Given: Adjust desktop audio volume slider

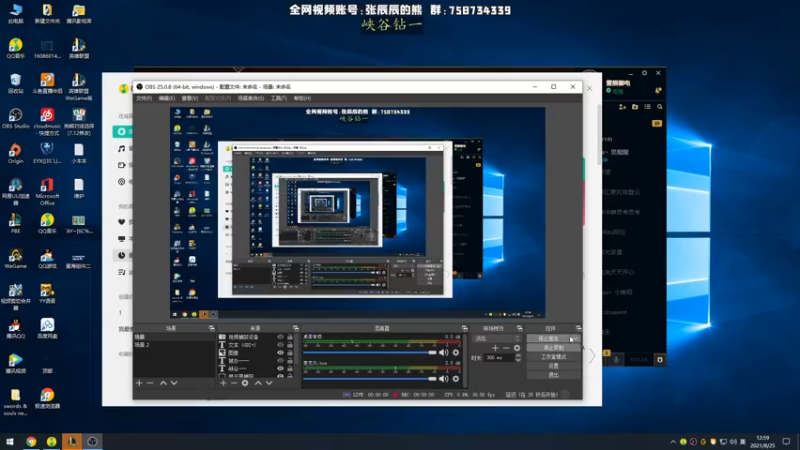Looking at the screenshot, I should pyautogui.click(x=370, y=353).
